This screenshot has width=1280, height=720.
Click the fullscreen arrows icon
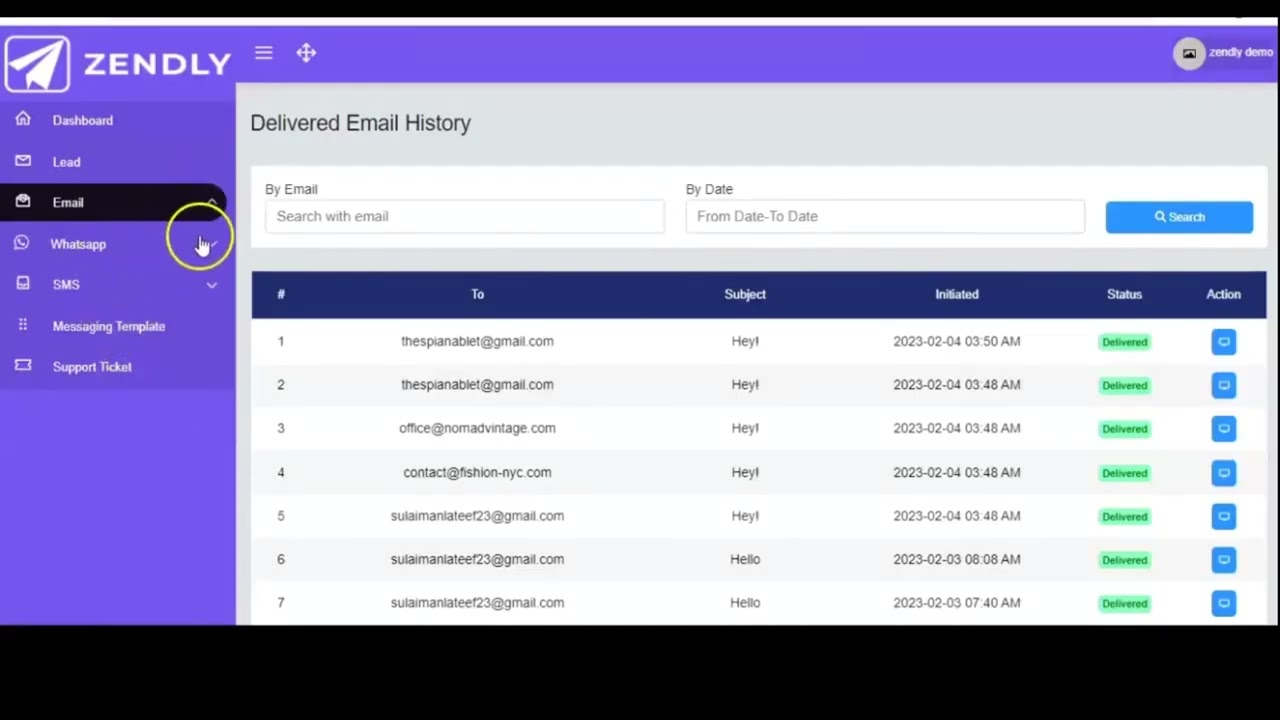tap(306, 53)
